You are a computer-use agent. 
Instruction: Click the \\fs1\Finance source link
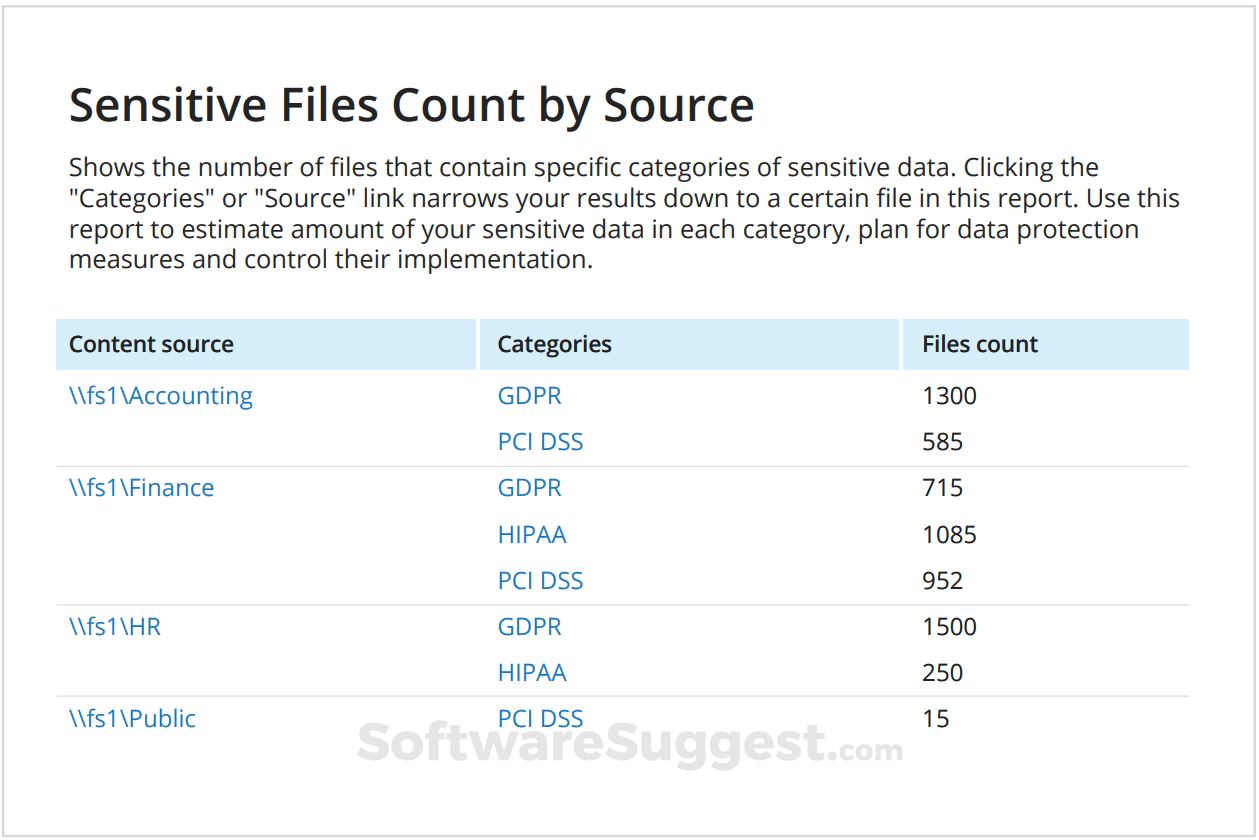tap(141, 488)
